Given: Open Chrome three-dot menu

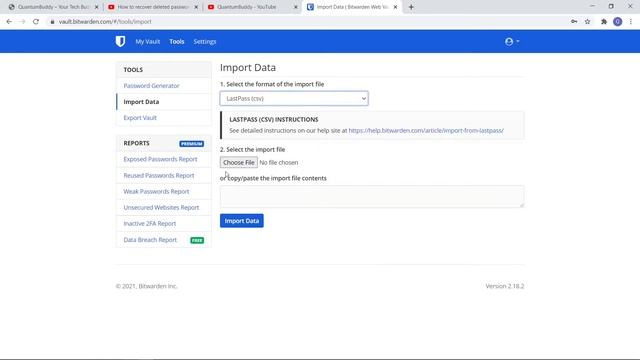Looking at the screenshot, I should point(631,22).
